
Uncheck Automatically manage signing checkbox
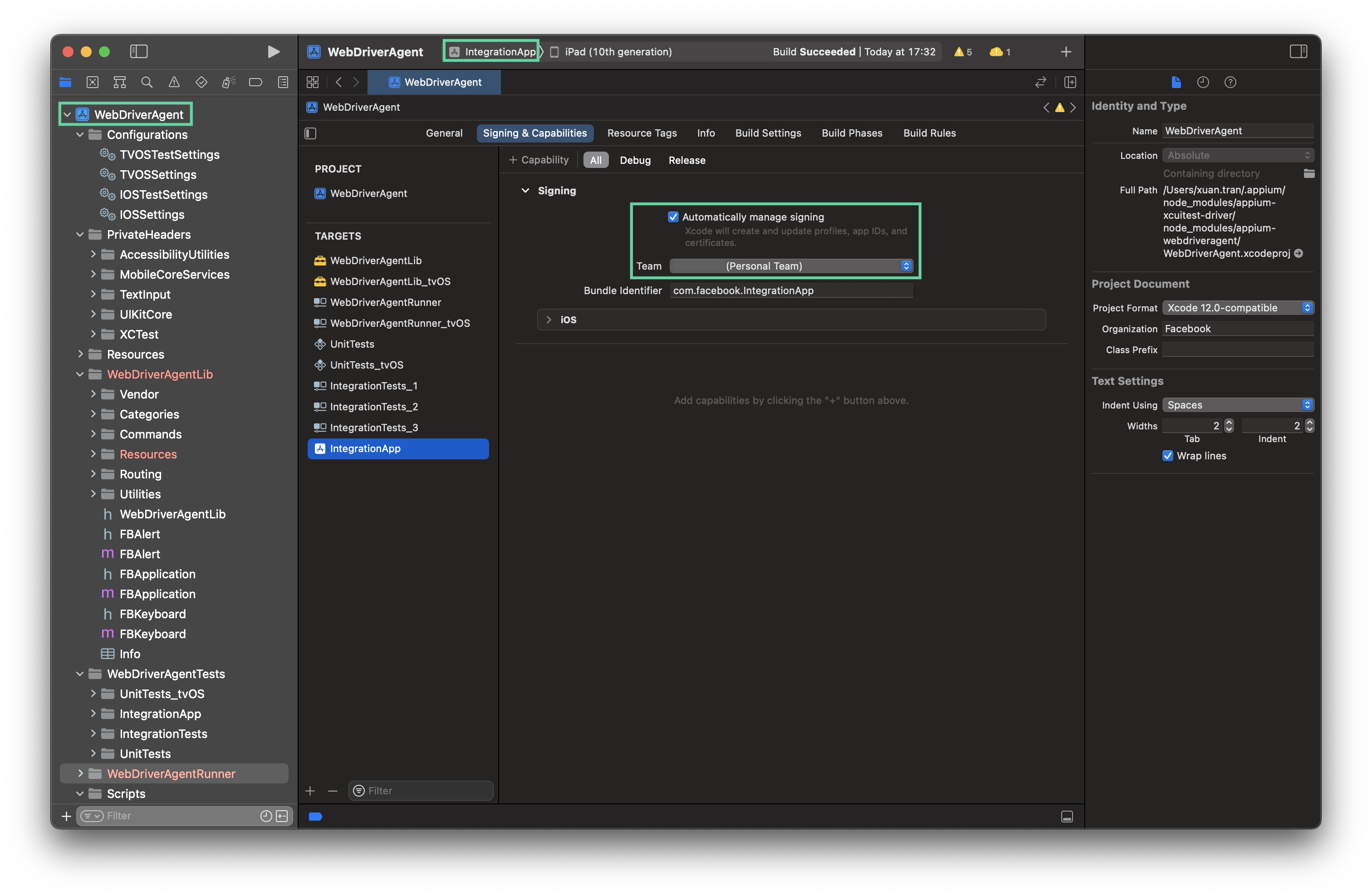(x=673, y=217)
